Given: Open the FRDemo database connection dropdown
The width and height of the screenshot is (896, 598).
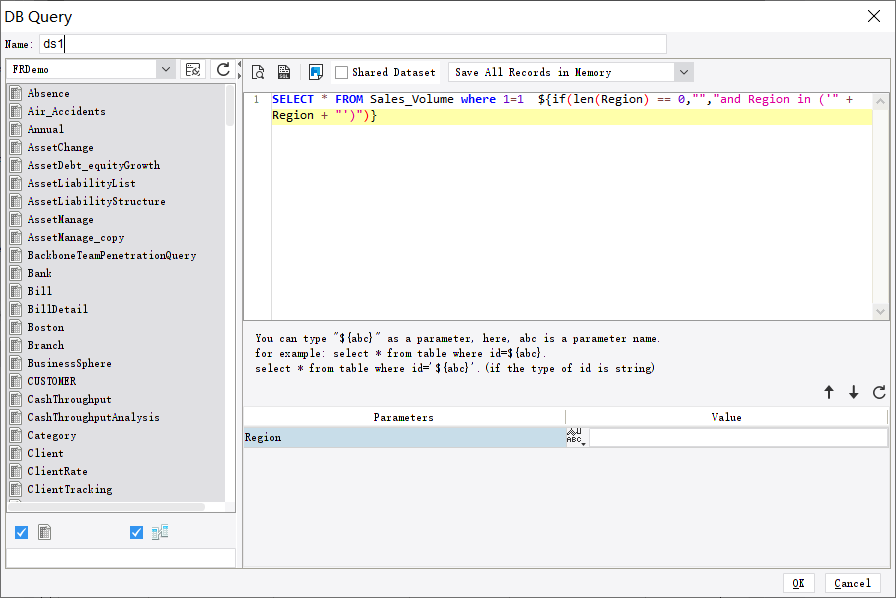Looking at the screenshot, I should 166,70.
